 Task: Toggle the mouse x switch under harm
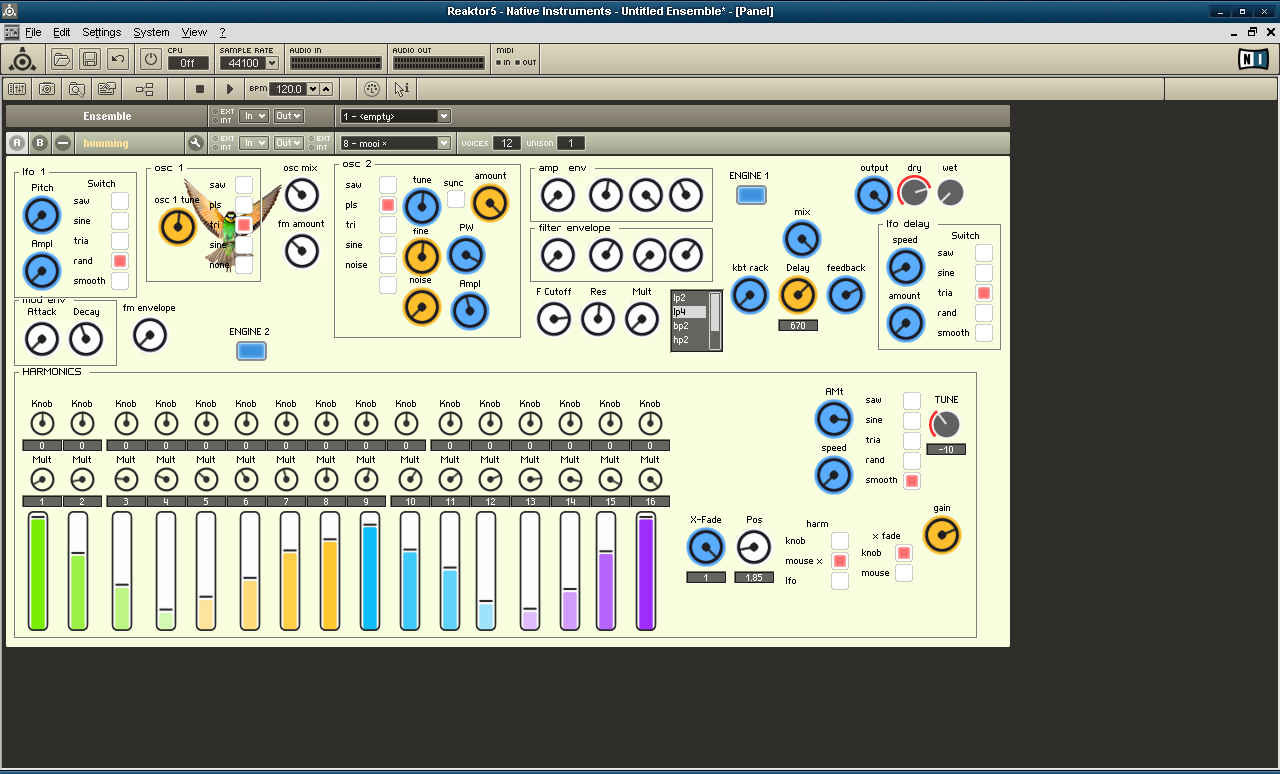[x=840, y=561]
